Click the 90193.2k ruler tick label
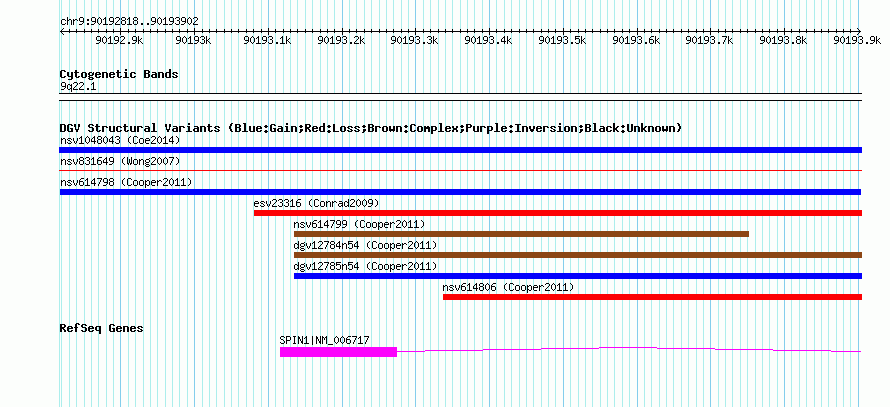 tap(341, 40)
